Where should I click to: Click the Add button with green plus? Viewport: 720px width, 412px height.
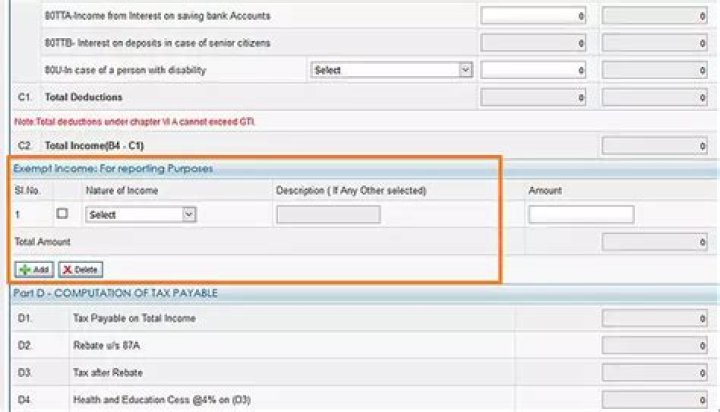tap(34, 270)
